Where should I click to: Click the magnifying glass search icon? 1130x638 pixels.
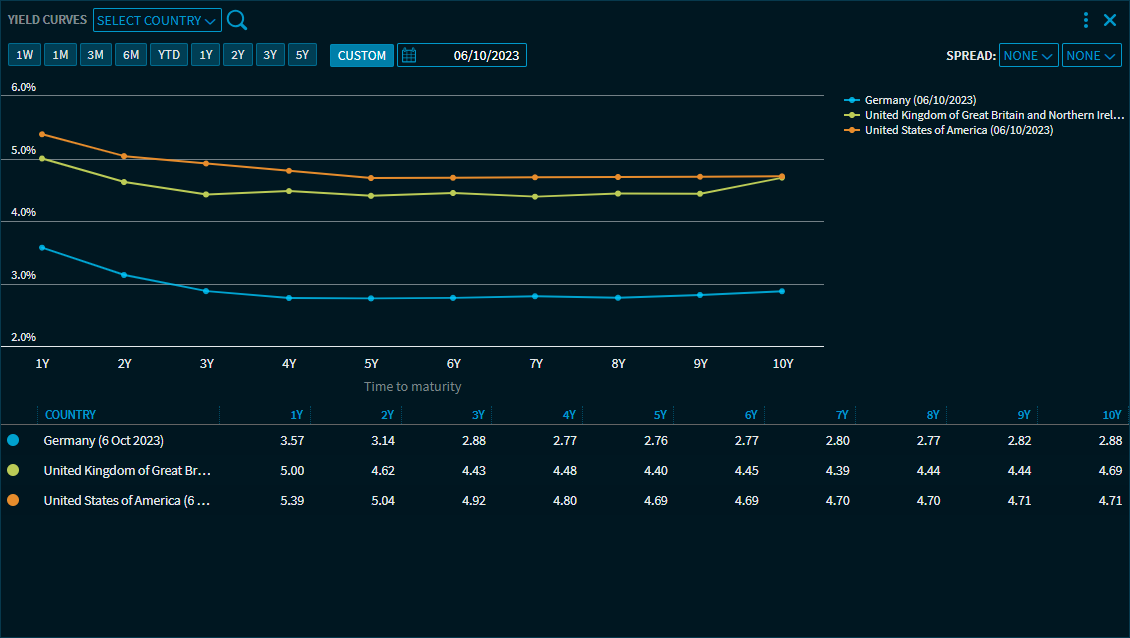[x=237, y=20]
